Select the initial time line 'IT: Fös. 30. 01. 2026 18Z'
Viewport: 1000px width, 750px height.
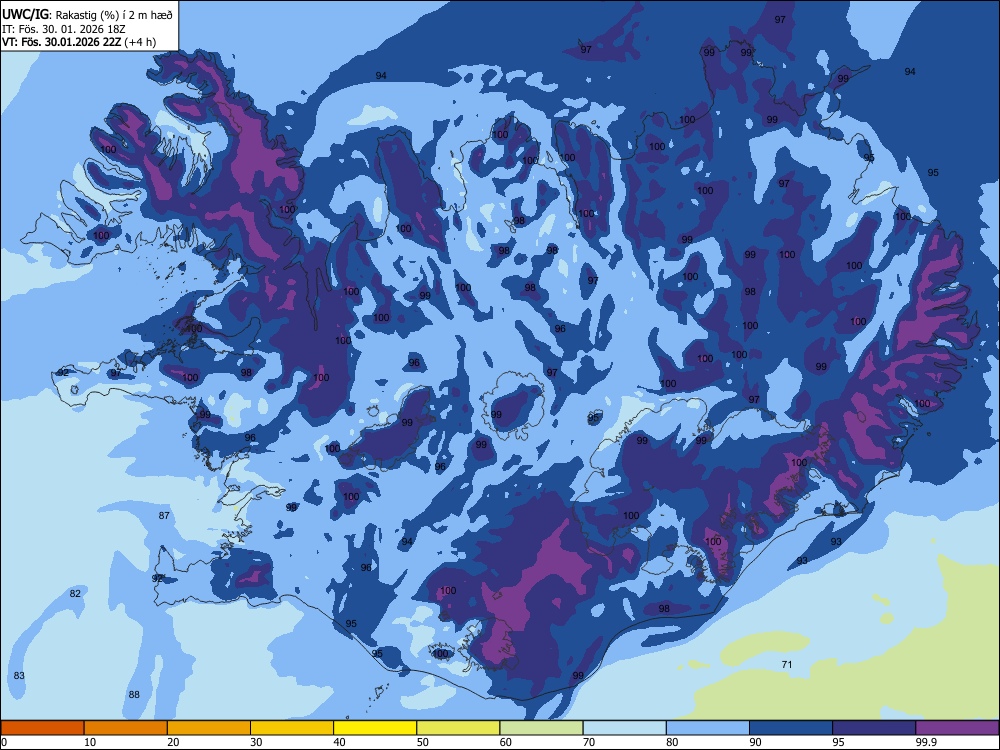(x=64, y=29)
